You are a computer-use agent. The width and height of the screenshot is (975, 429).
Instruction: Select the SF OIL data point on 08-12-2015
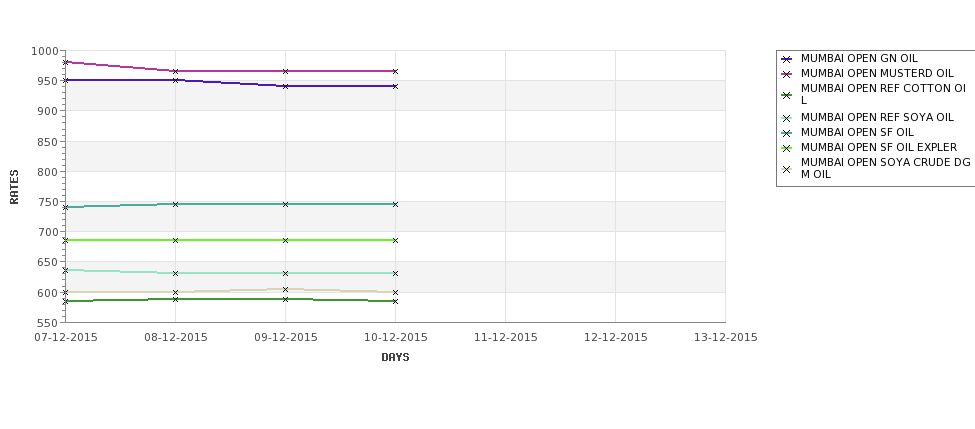click(175, 204)
